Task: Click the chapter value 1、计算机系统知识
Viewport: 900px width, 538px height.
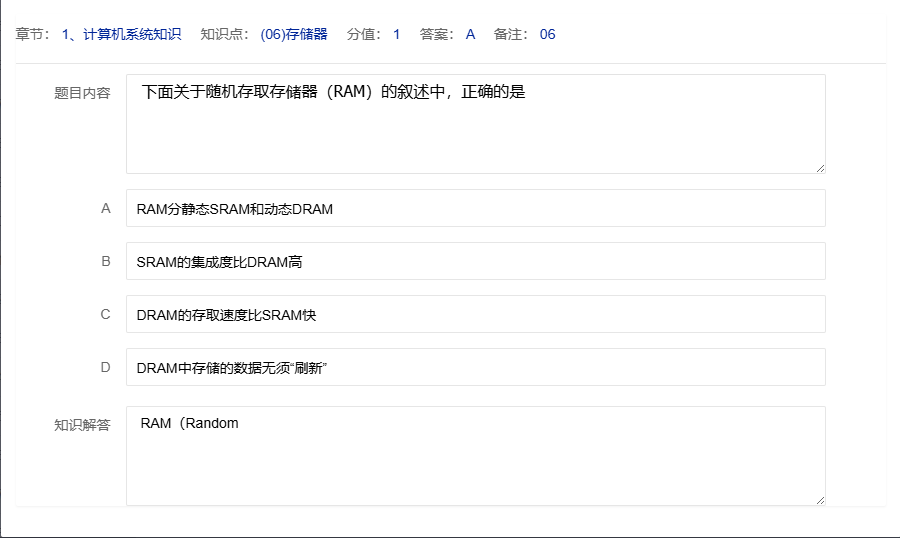Action: [x=121, y=34]
